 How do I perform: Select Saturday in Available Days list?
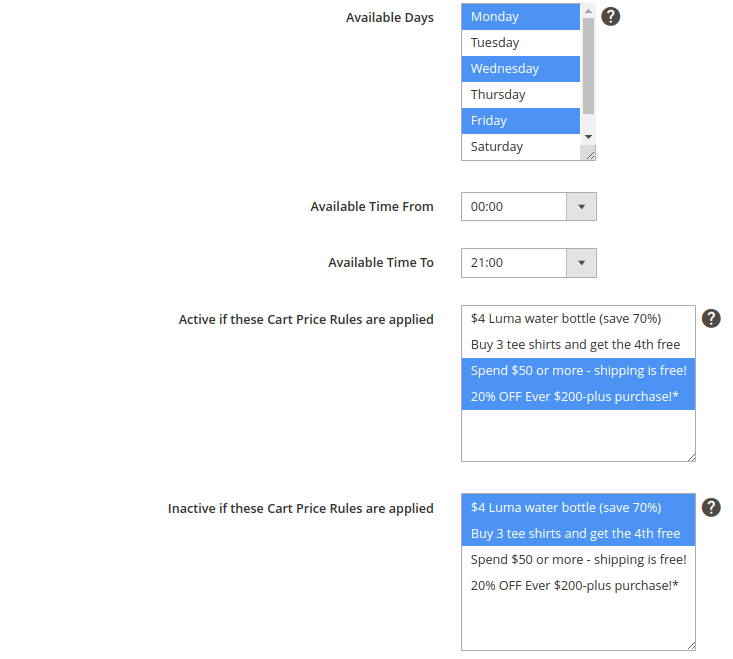click(x=521, y=147)
